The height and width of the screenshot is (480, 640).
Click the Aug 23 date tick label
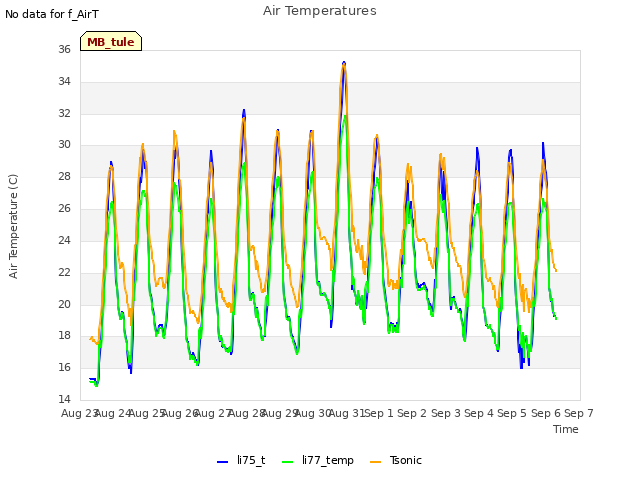click(x=80, y=413)
